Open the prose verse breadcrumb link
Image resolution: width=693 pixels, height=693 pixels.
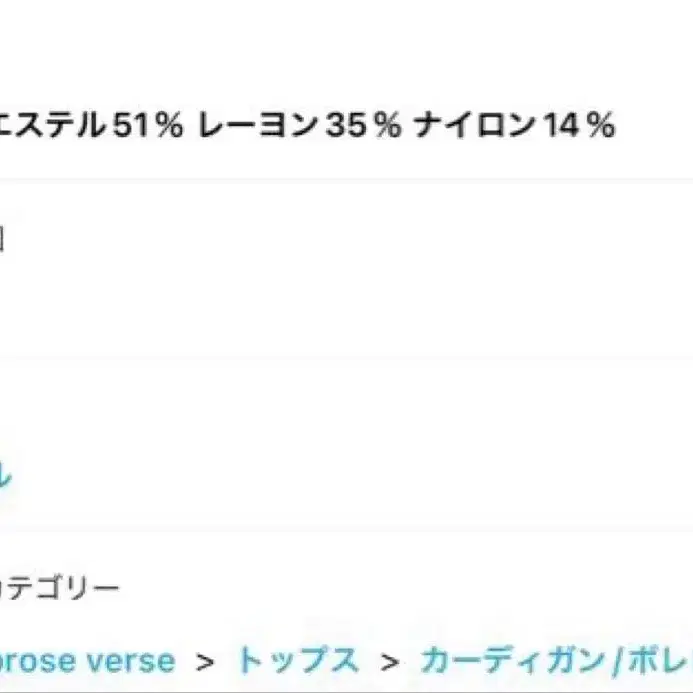click(x=88, y=661)
